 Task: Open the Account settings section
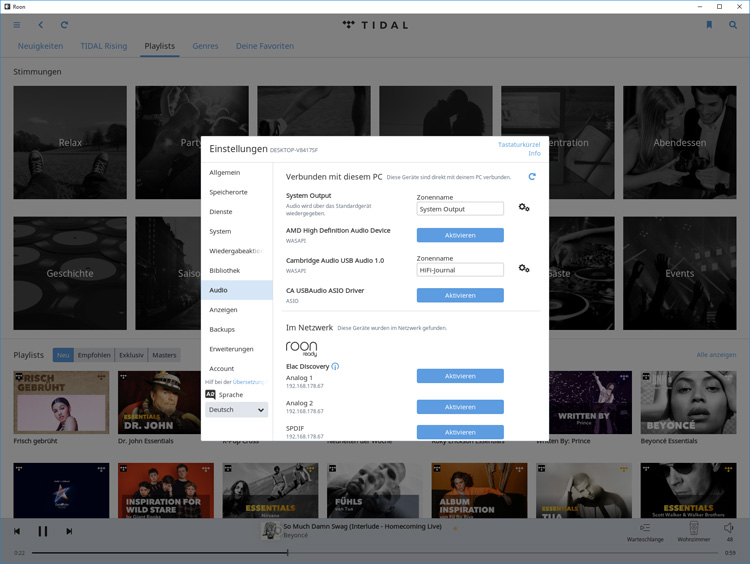(237, 369)
